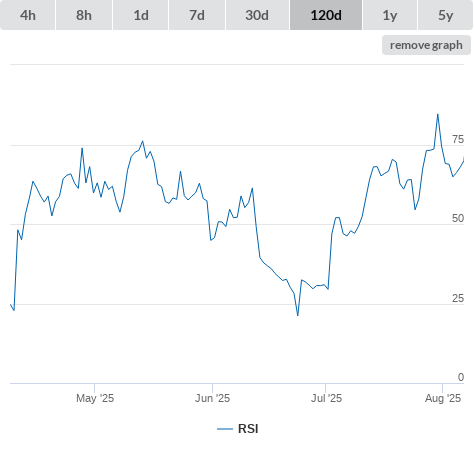Show the 1y time range
Screen dimensions: 474x455
[x=390, y=15]
